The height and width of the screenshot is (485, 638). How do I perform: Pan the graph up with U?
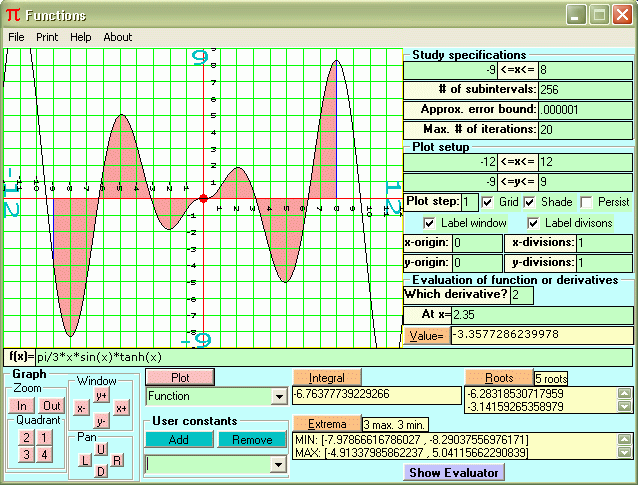click(101, 448)
